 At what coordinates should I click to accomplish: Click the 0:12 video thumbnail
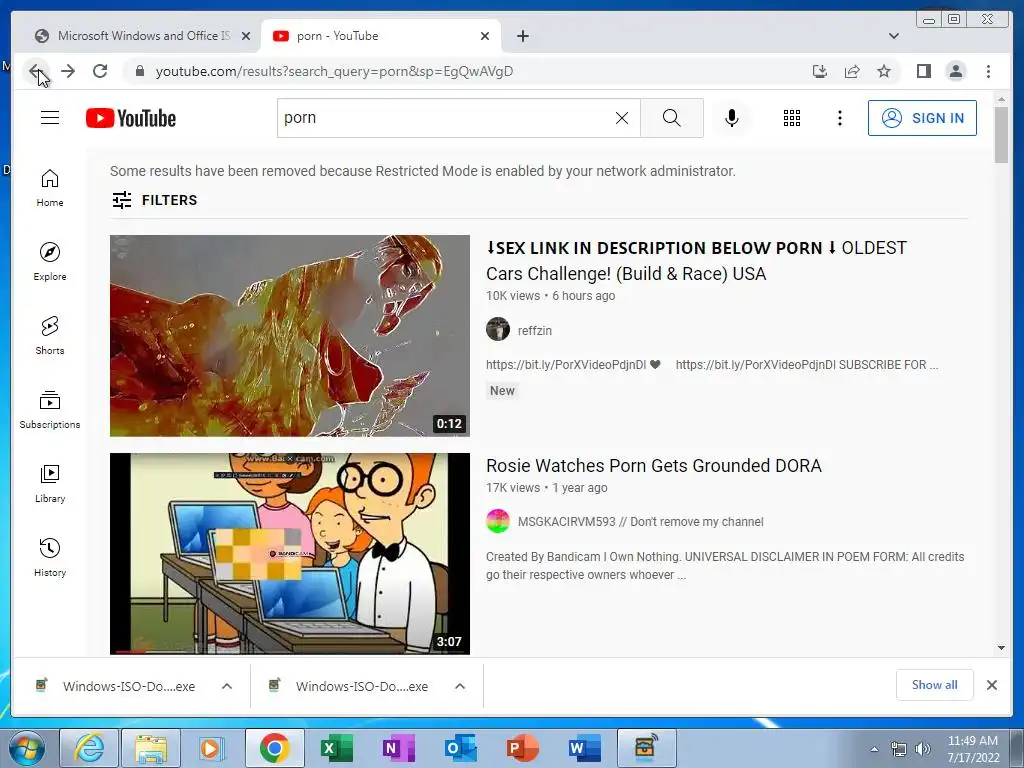(x=290, y=336)
